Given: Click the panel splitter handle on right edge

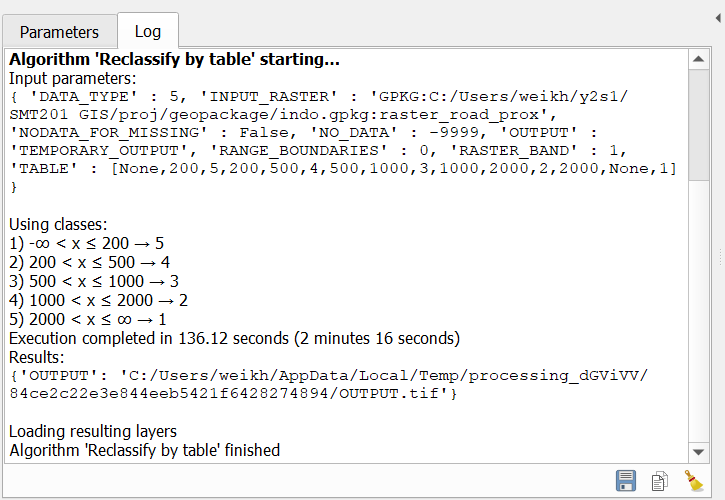Looking at the screenshot, I should click(721, 257).
